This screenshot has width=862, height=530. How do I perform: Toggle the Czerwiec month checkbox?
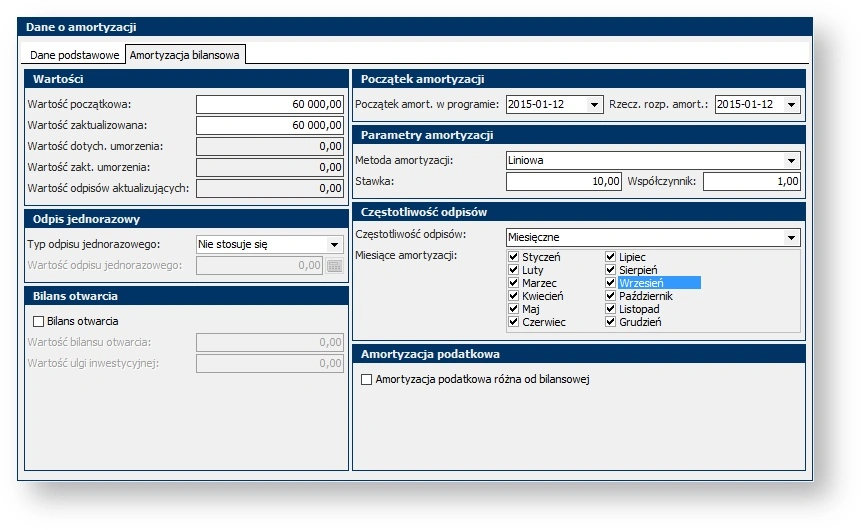pyautogui.click(x=513, y=322)
